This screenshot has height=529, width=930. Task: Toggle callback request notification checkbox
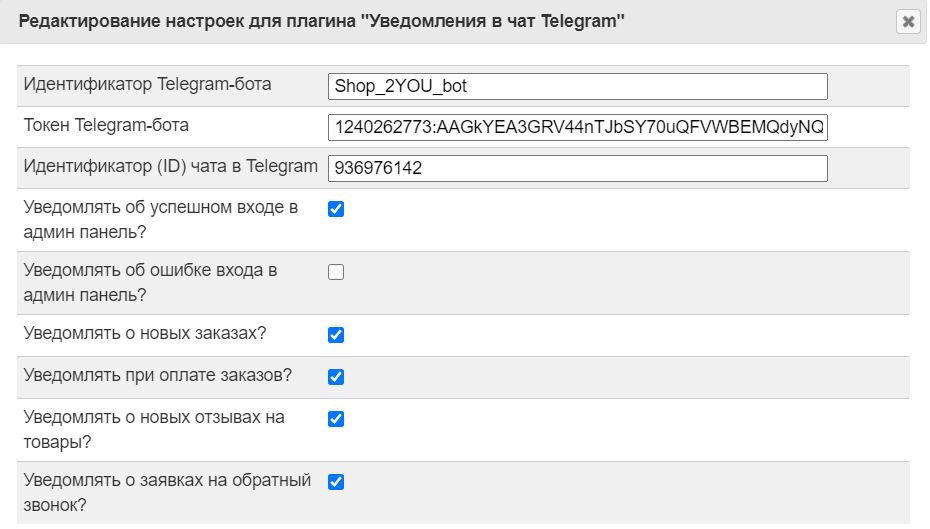click(336, 482)
